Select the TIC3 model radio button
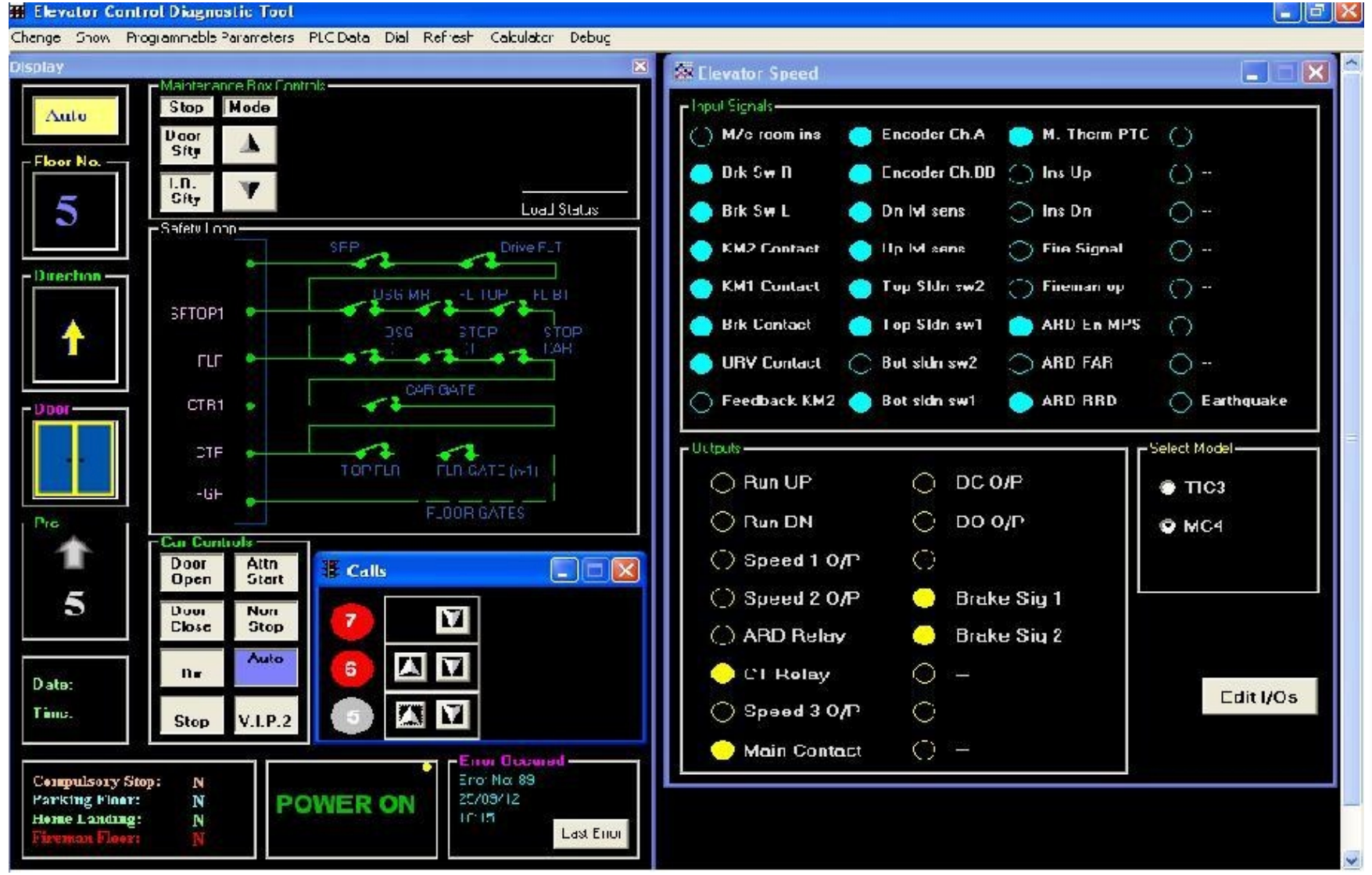The image size is (1372, 875). 1167,488
